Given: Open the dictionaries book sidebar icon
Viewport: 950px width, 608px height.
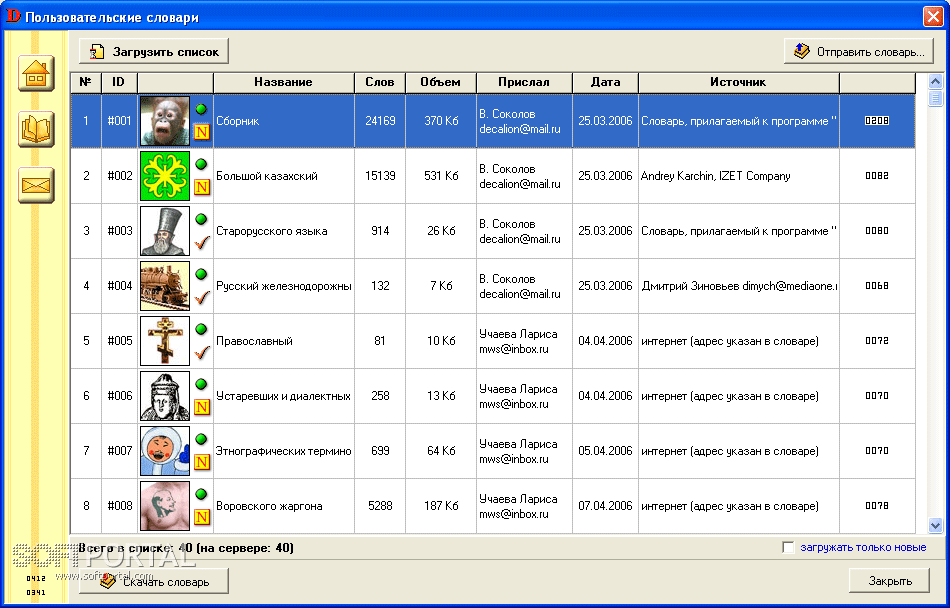Looking at the screenshot, I should [36, 129].
